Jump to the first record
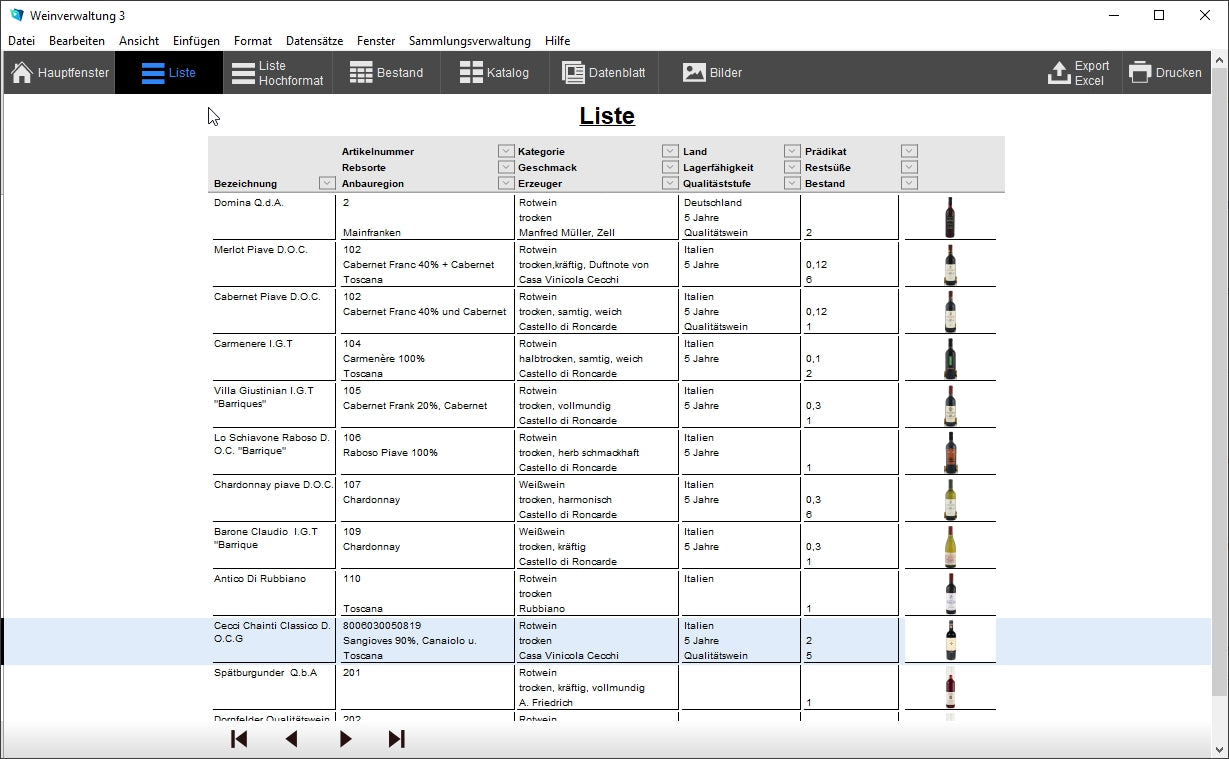This screenshot has height=759, width=1229. coord(239,739)
